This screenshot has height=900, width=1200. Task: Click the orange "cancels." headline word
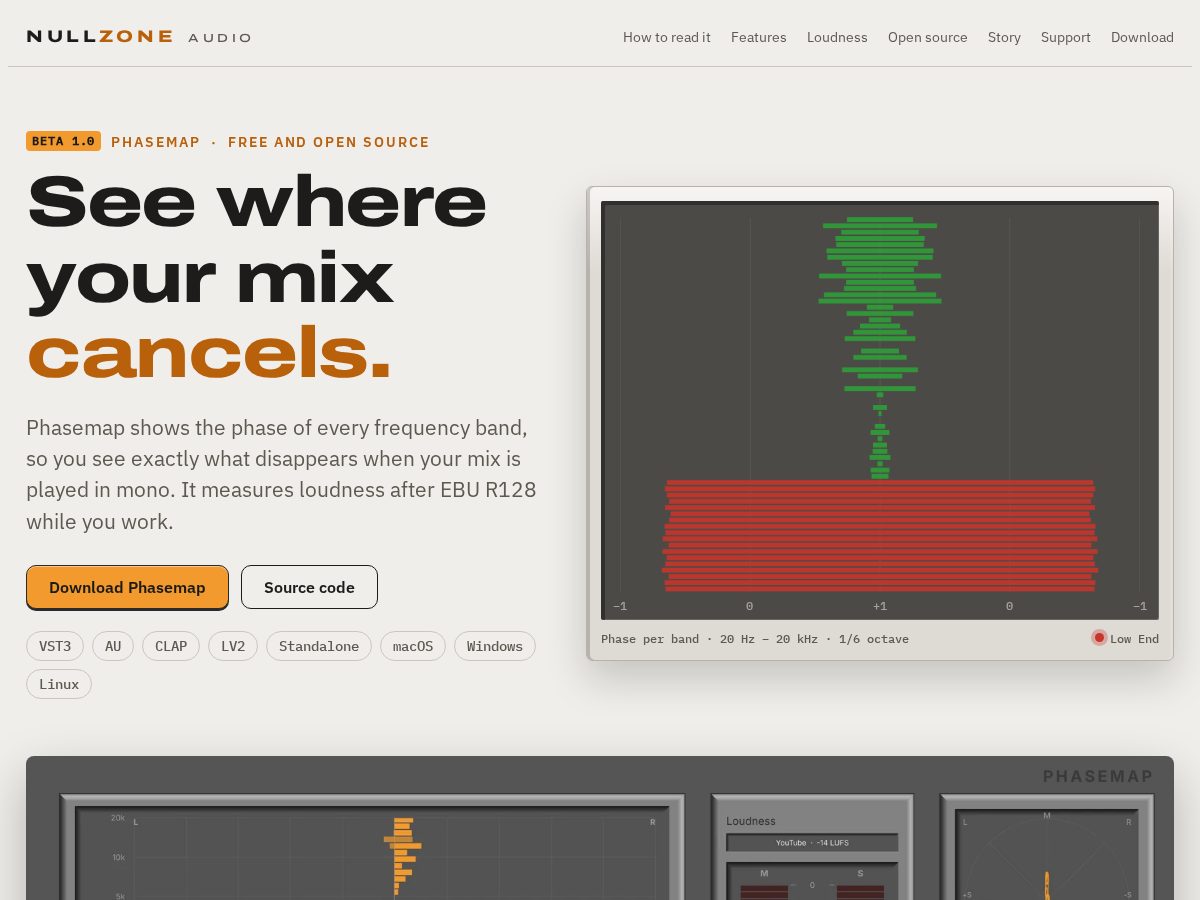[209, 353]
